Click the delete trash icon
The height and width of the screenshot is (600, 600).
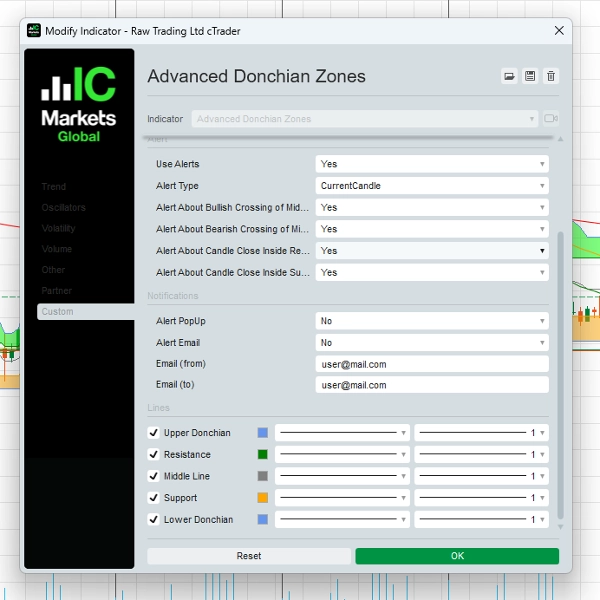(551, 76)
